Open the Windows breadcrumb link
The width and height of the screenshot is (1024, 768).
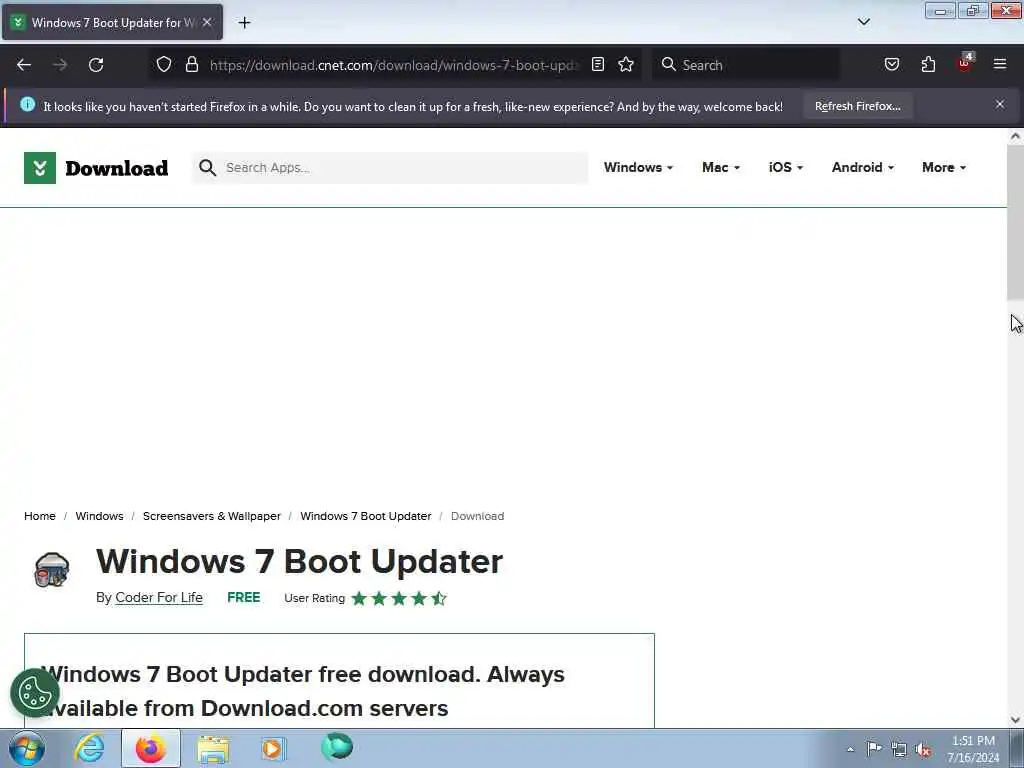(99, 516)
